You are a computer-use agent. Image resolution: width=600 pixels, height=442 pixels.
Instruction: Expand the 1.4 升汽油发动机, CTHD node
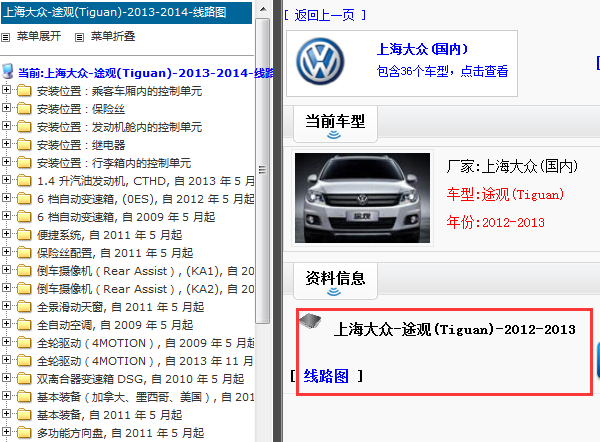click(6, 179)
